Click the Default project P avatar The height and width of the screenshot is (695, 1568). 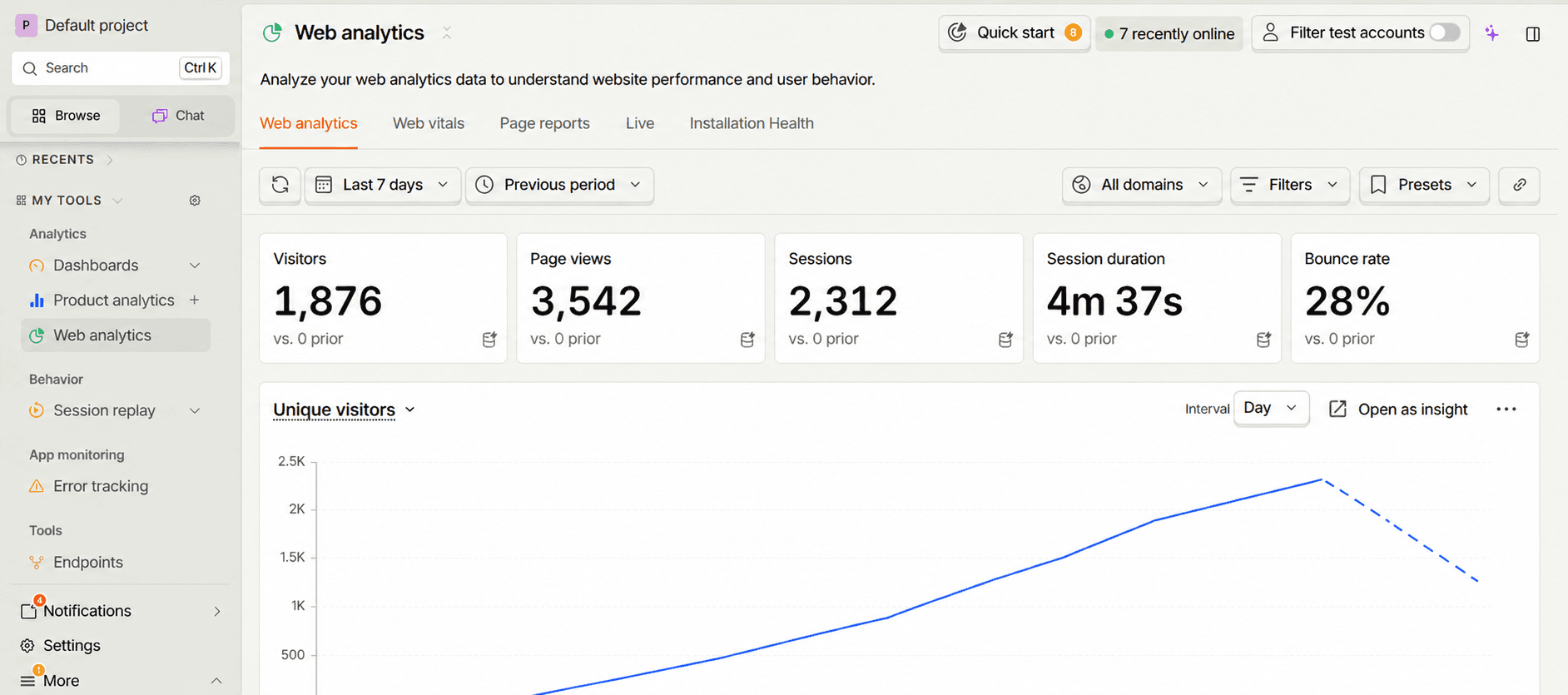pos(26,25)
